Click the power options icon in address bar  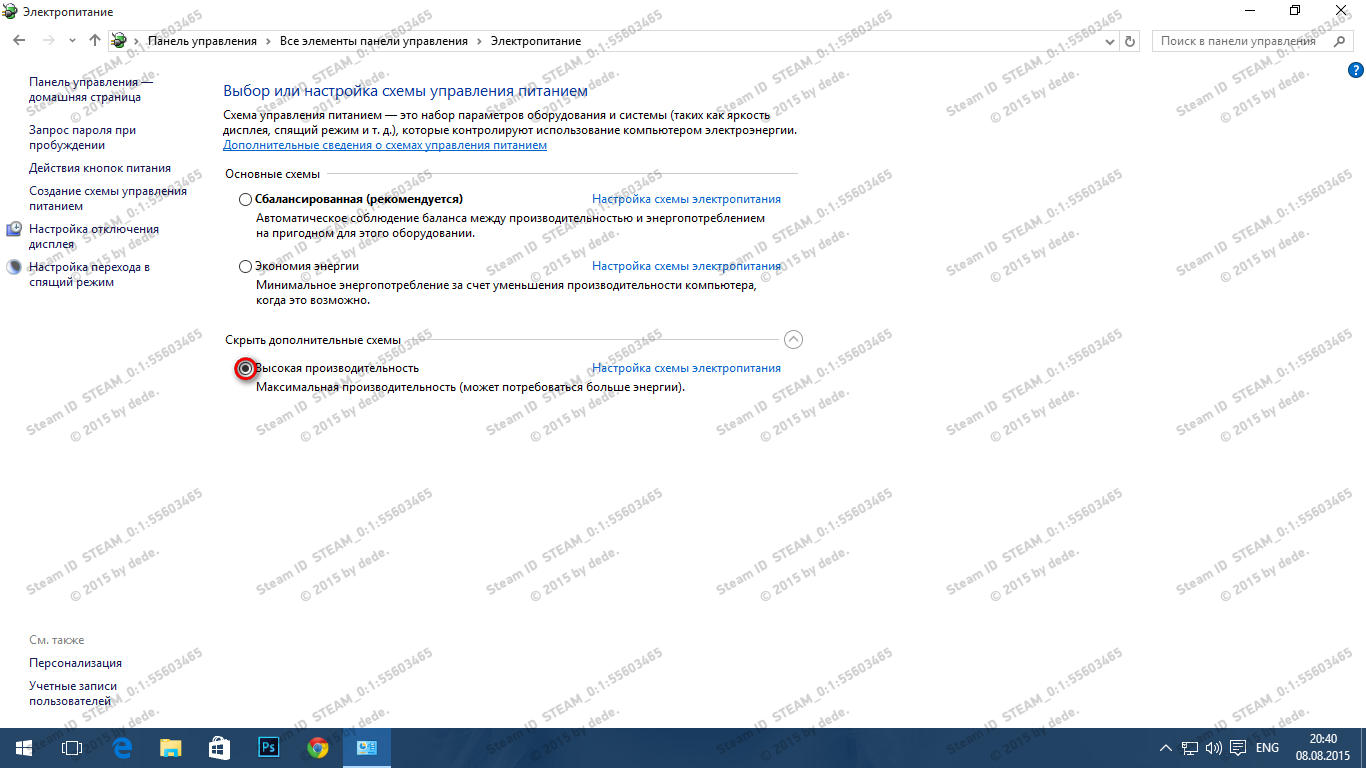pyautogui.click(x=119, y=41)
